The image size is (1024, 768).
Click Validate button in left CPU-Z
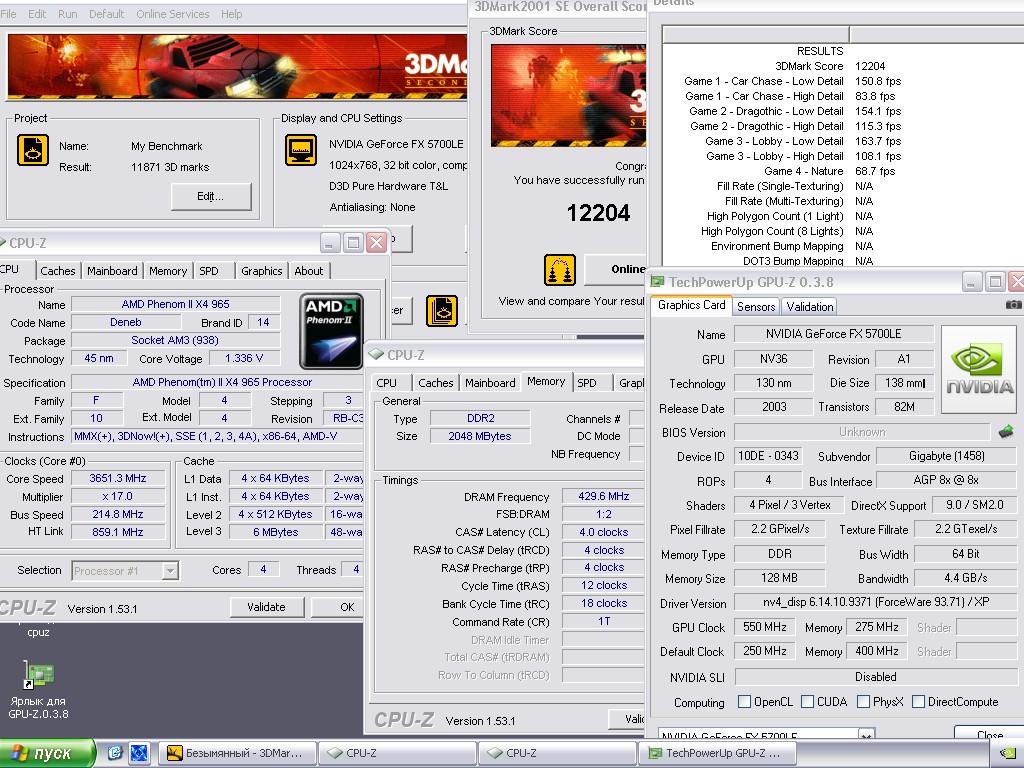266,607
